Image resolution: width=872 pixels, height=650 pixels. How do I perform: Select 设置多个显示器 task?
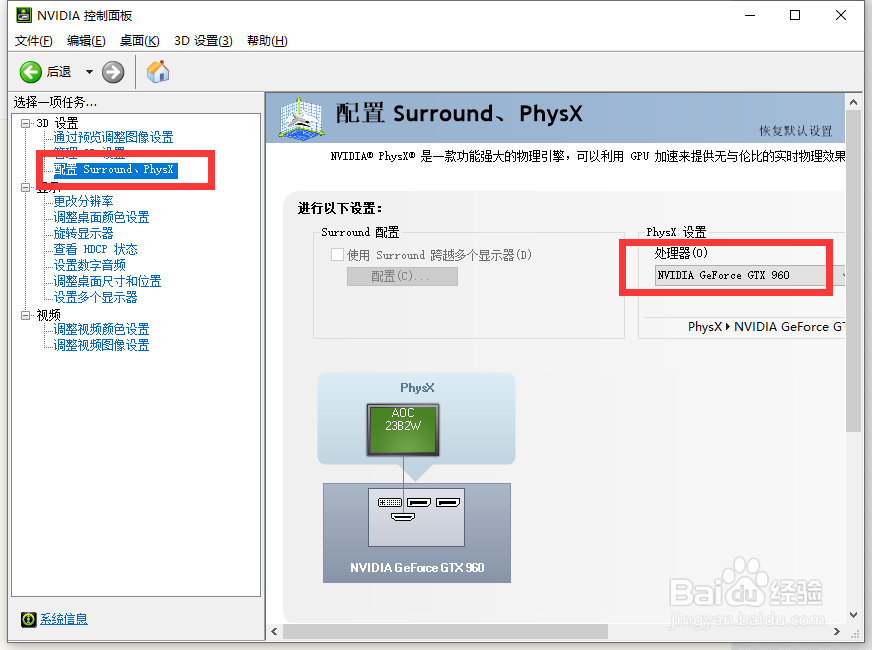[x=95, y=297]
